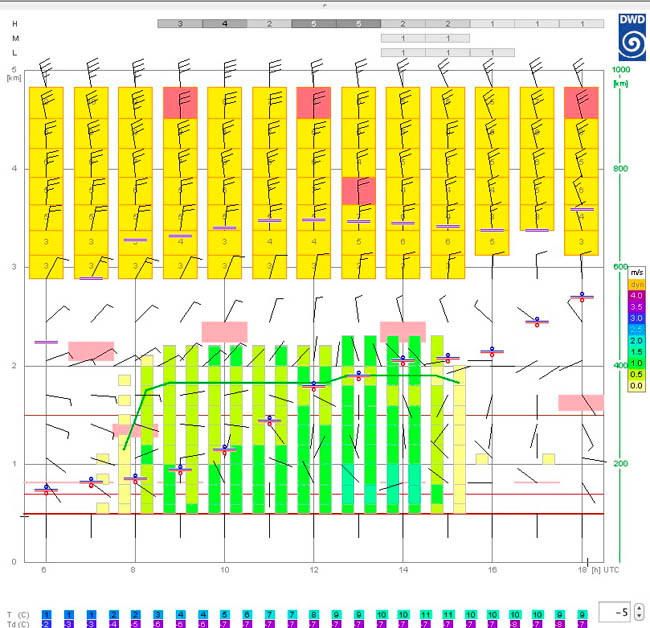The height and width of the screenshot is (628, 650).
Task: Click the L cloud row label
Action: (15, 53)
